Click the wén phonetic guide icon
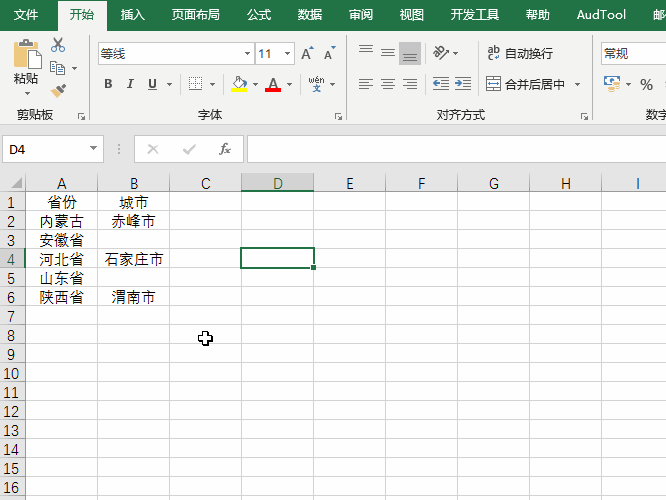This screenshot has width=666, height=500. click(316, 84)
